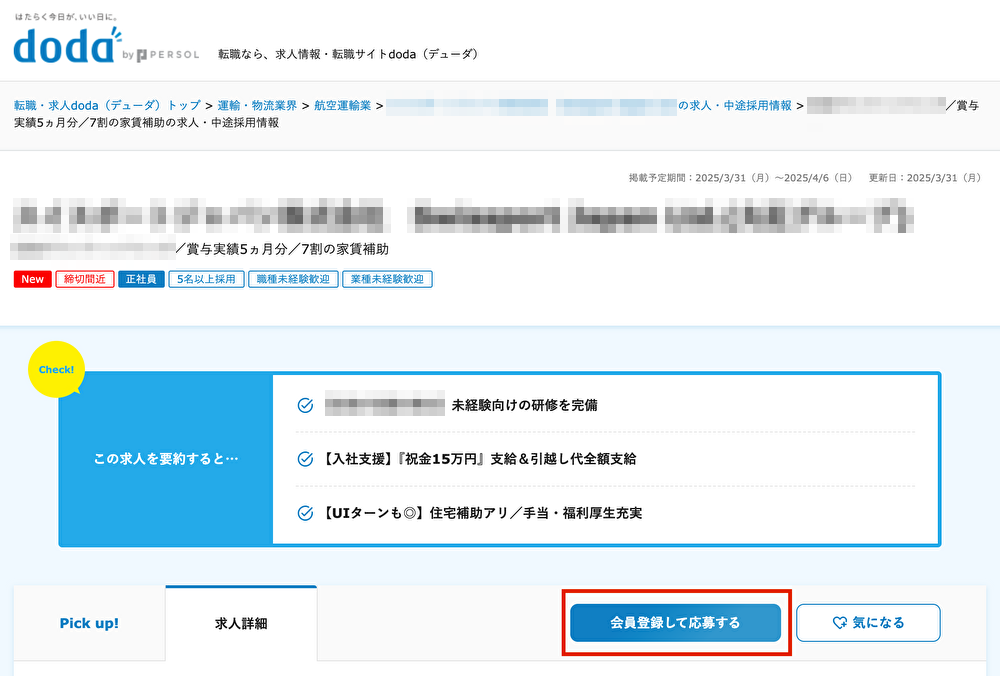Click checkmark icon beside UIターン line

tap(305, 513)
